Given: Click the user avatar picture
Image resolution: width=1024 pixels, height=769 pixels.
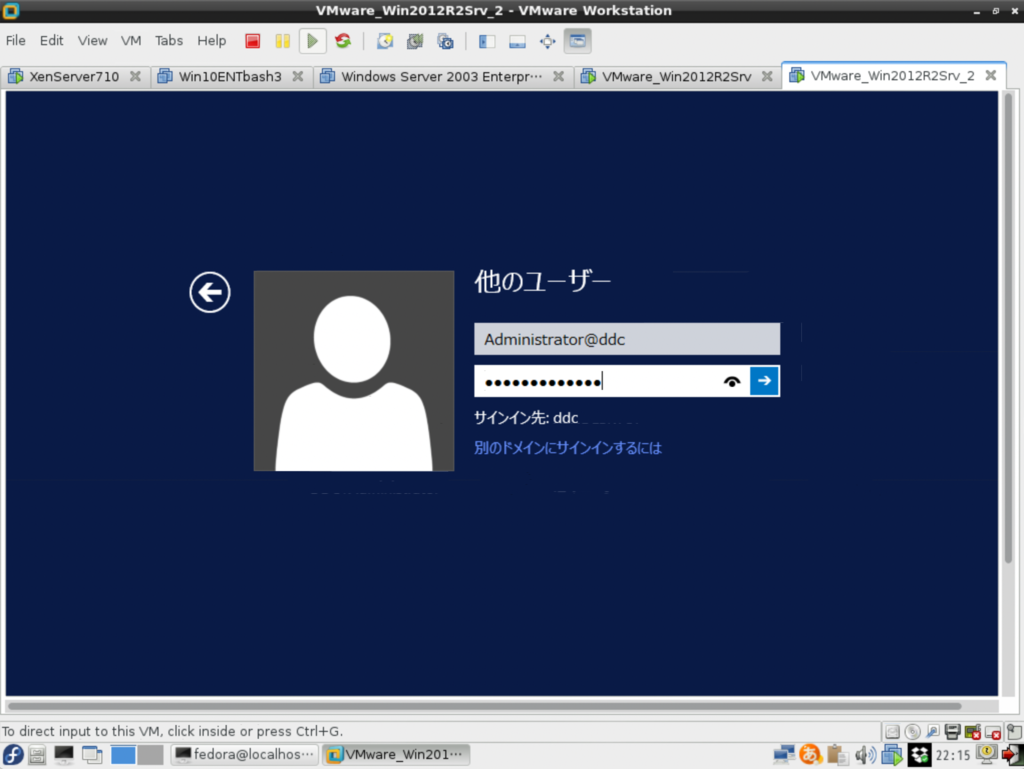Looking at the screenshot, I should [x=353, y=371].
